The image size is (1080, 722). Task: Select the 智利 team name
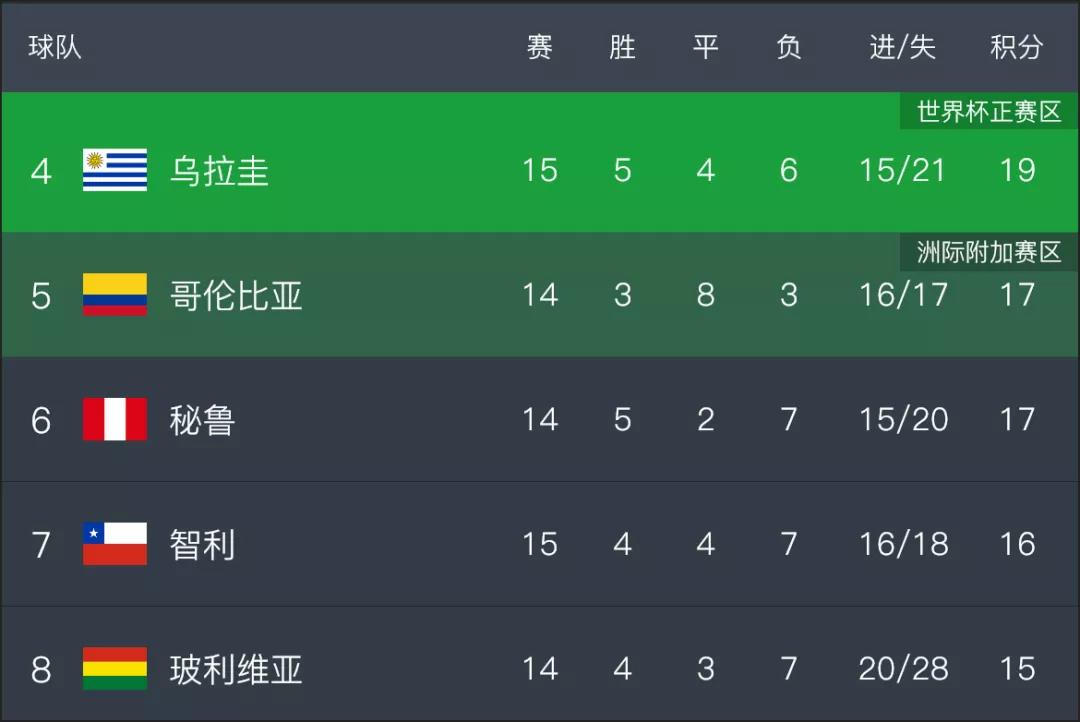[x=202, y=545]
